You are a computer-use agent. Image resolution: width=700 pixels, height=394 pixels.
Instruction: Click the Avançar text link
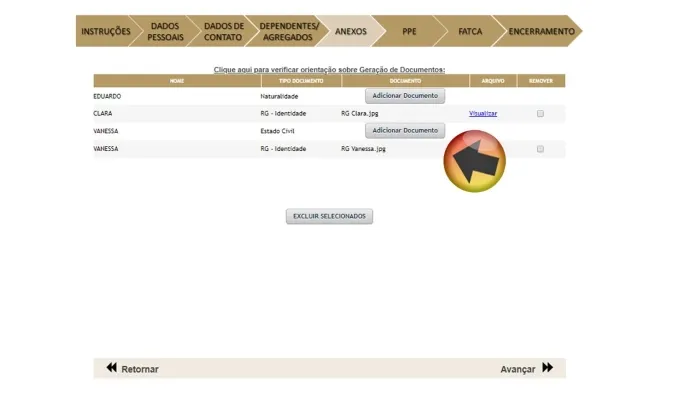click(518, 369)
